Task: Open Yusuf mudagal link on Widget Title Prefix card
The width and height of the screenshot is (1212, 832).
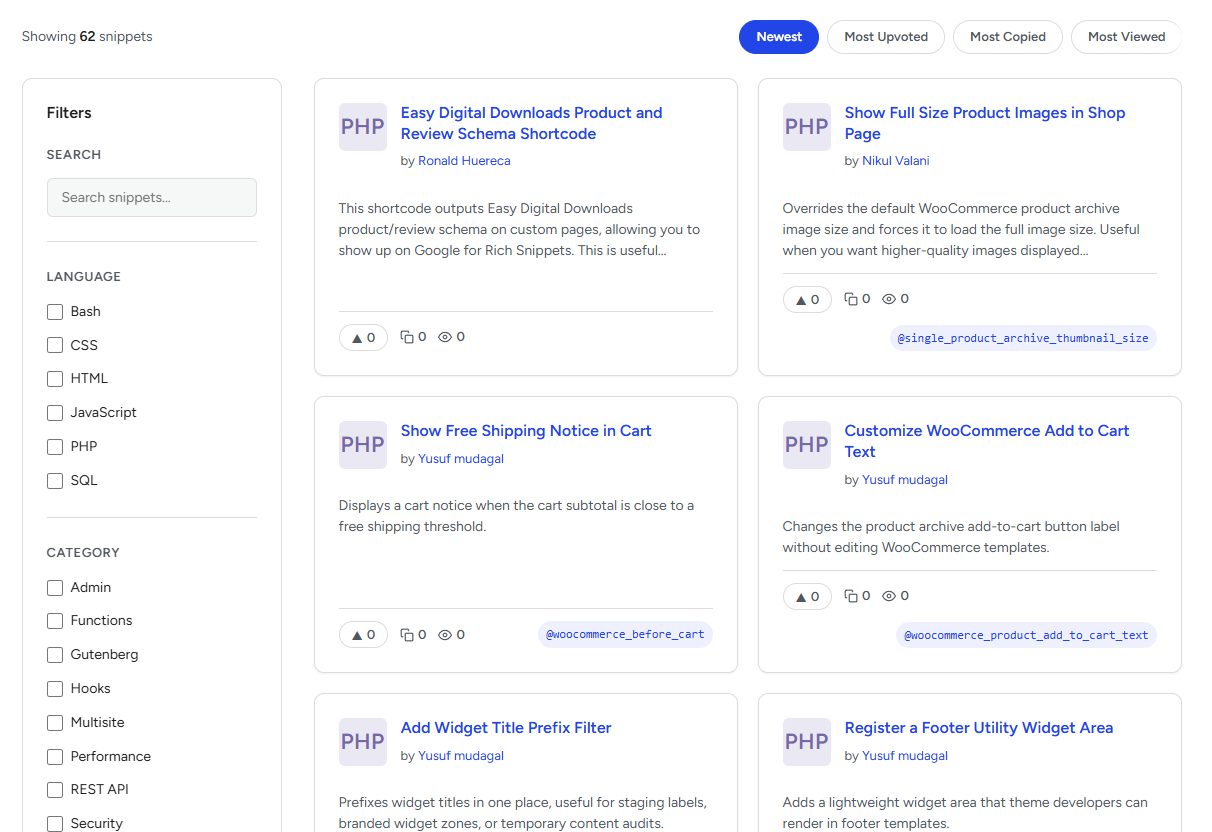Action: click(x=461, y=756)
